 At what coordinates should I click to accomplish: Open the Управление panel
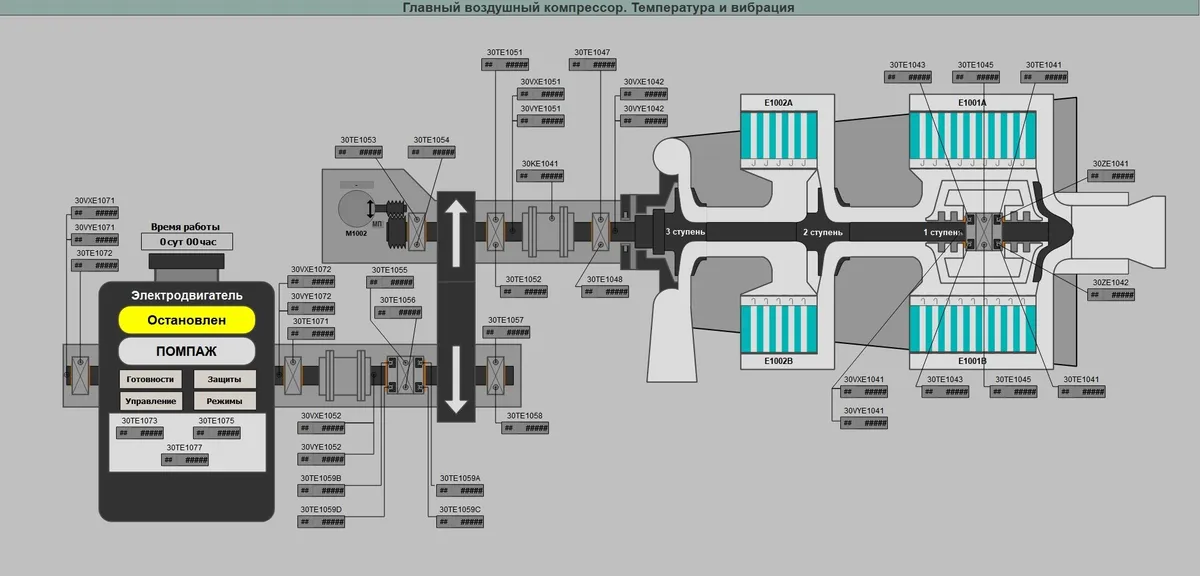point(150,401)
